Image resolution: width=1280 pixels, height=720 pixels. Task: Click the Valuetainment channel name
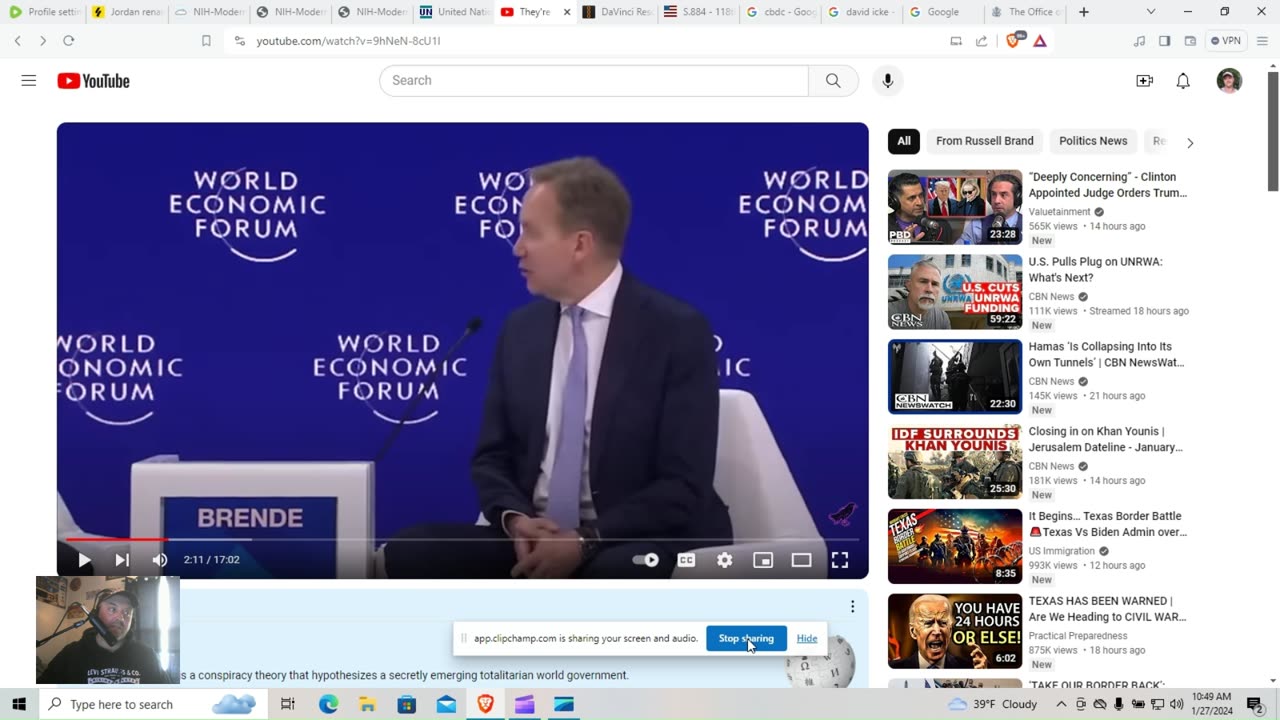tap(1060, 212)
